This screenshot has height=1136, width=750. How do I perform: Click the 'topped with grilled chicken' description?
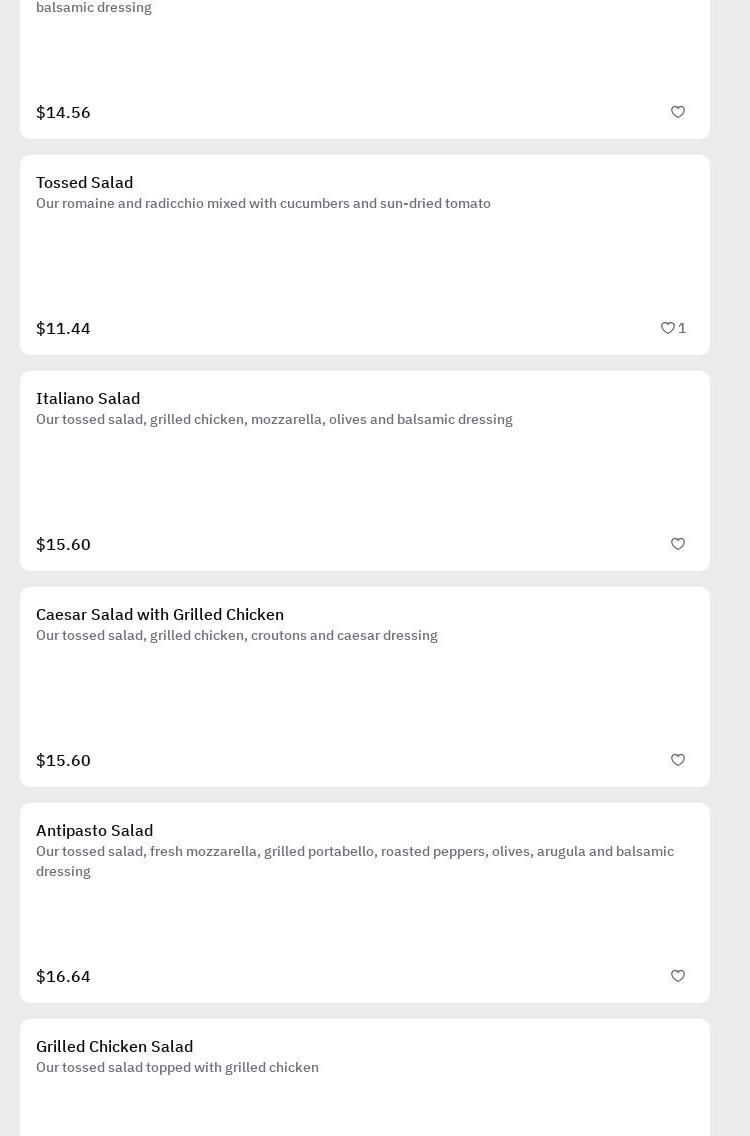tap(177, 1068)
